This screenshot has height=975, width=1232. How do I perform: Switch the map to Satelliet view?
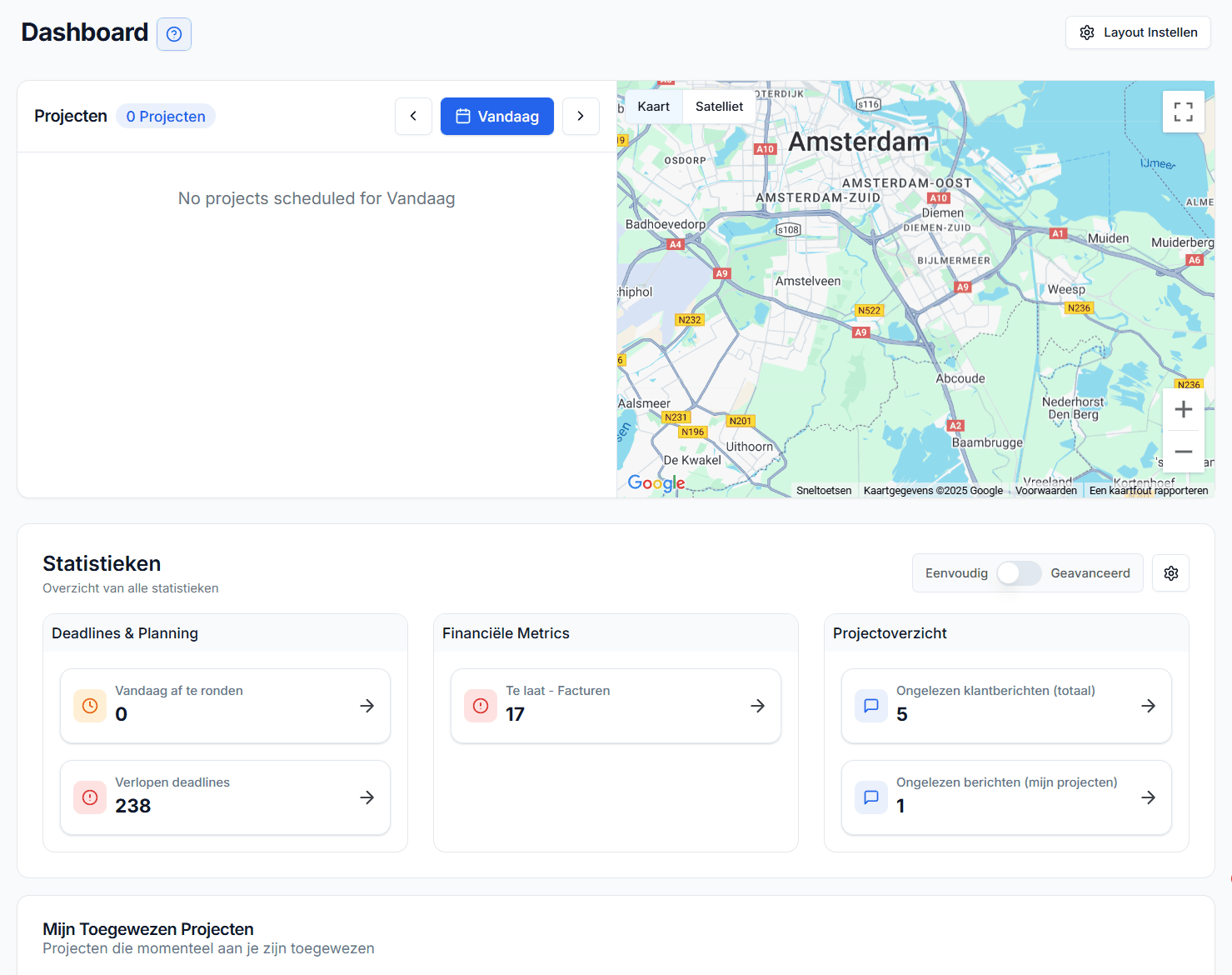(718, 106)
